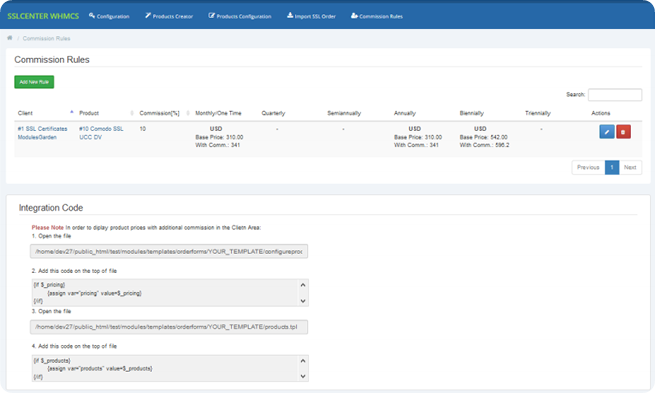The height and width of the screenshot is (393, 655).
Task: Click the home icon in the breadcrumb
Action: (x=10, y=38)
